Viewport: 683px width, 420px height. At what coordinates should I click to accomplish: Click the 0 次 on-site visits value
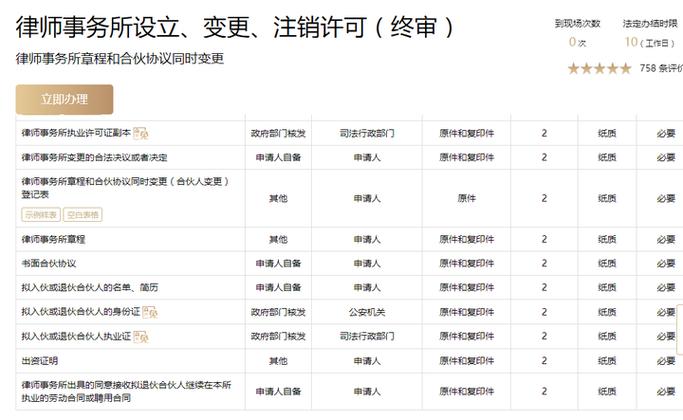click(x=578, y=42)
